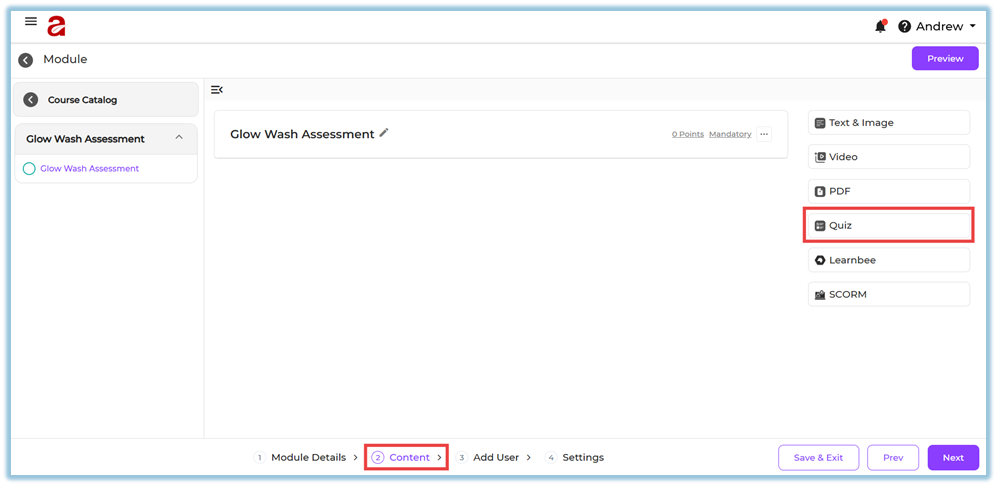Viewport: 997px width, 486px height.
Task: Click the help question mark icon
Action: [x=904, y=27]
